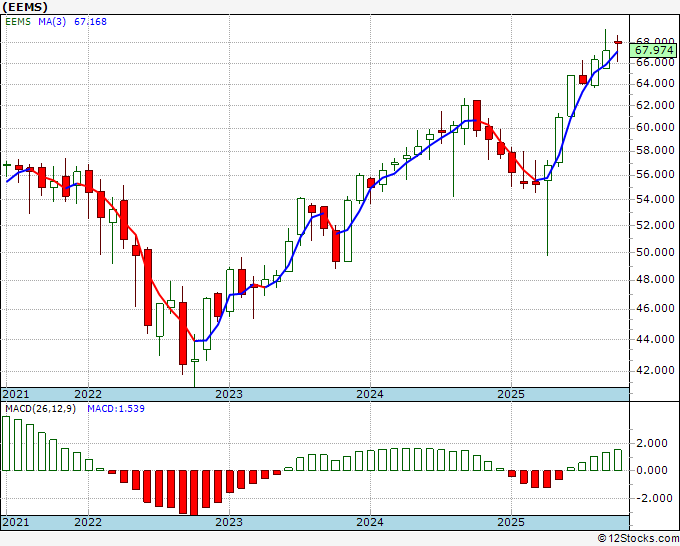Image resolution: width=680 pixels, height=546 pixels.
Task: Click 2023 on the MACD timeline
Action: pyautogui.click(x=229, y=522)
